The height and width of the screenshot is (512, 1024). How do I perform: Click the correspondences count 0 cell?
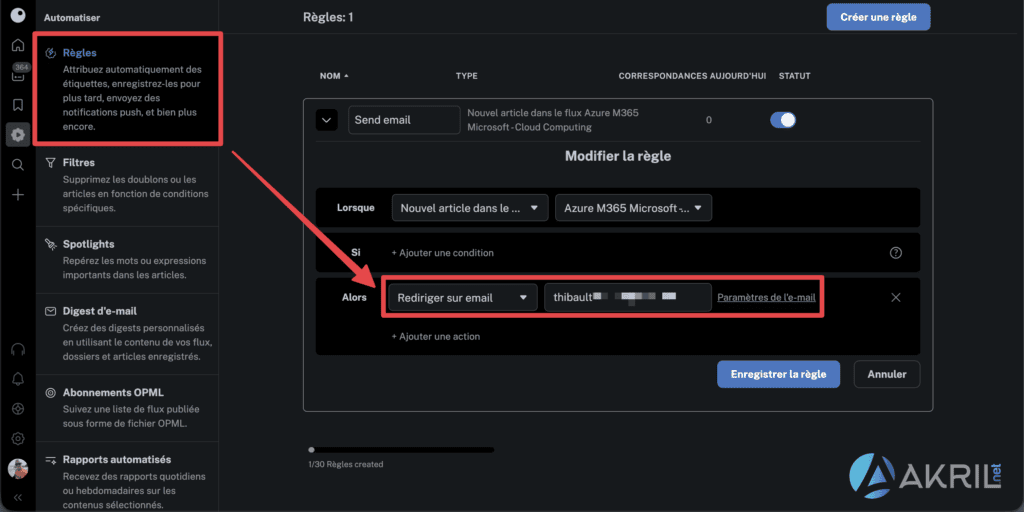coord(709,120)
